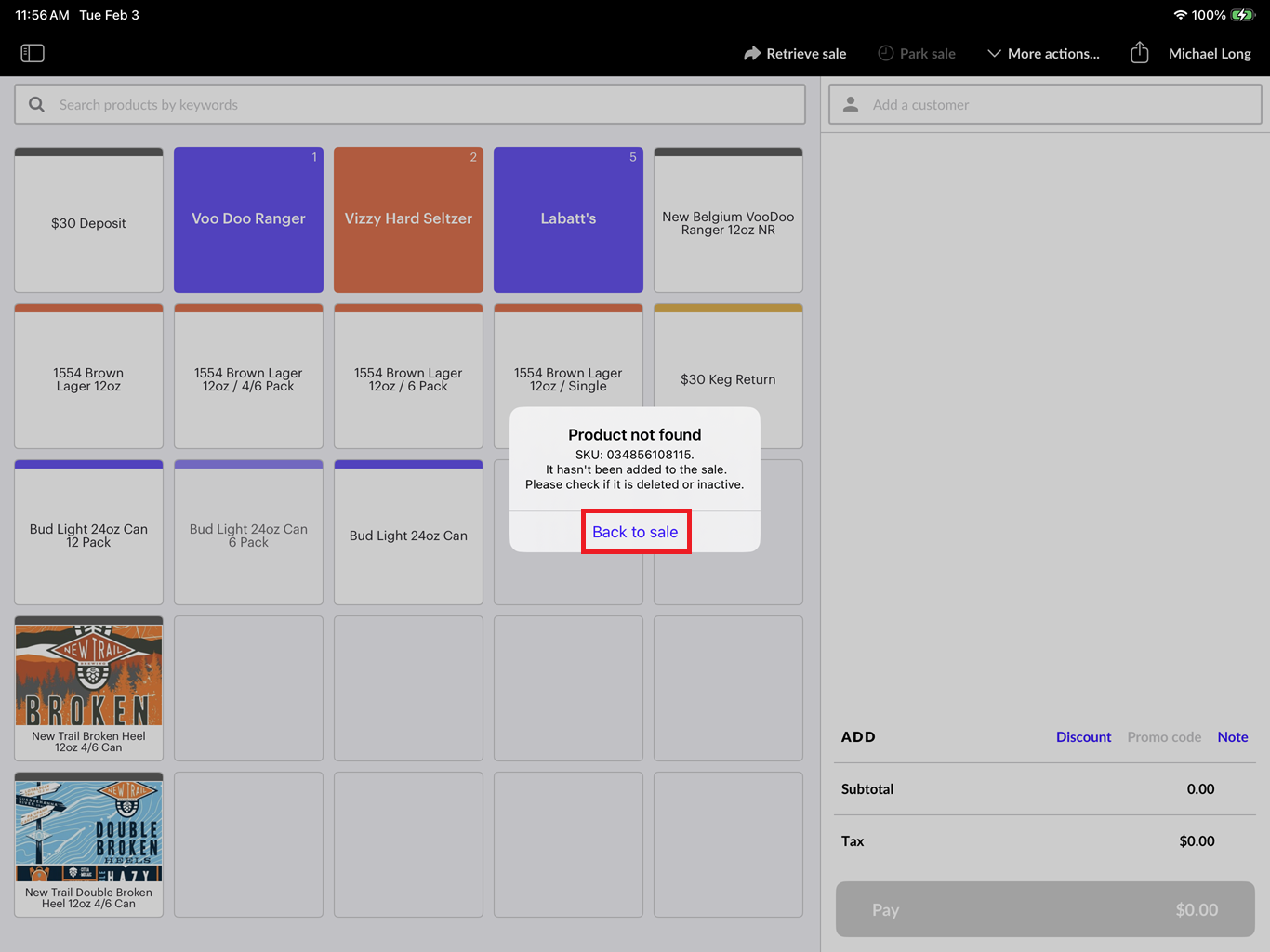Focus the product search field
Viewport: 1270px width, 952px height.
point(410,104)
